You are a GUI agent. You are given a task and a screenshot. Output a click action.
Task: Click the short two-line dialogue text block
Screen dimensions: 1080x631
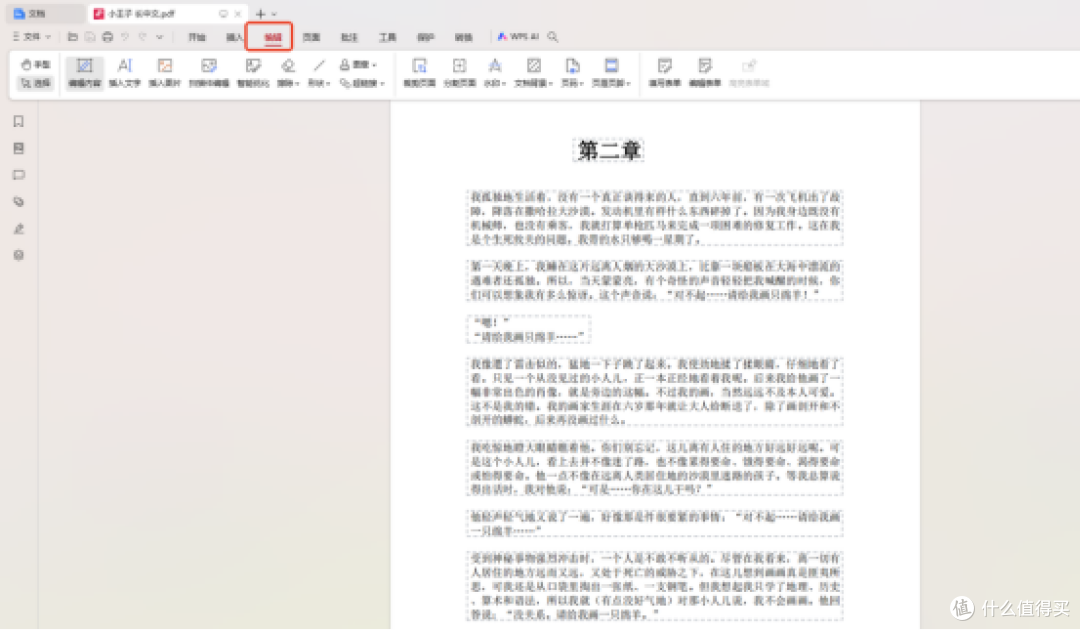click(529, 329)
